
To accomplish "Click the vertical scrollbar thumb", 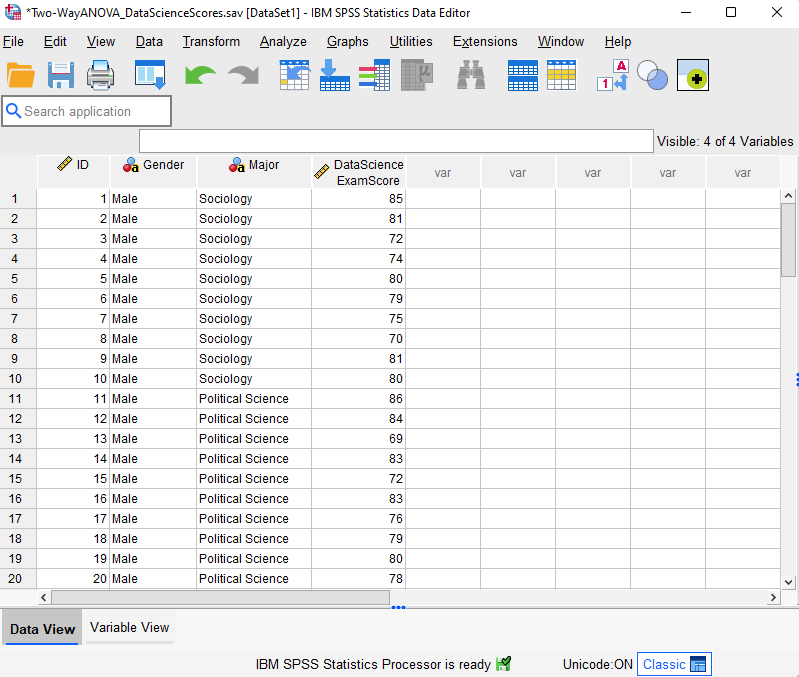I will (788, 240).
